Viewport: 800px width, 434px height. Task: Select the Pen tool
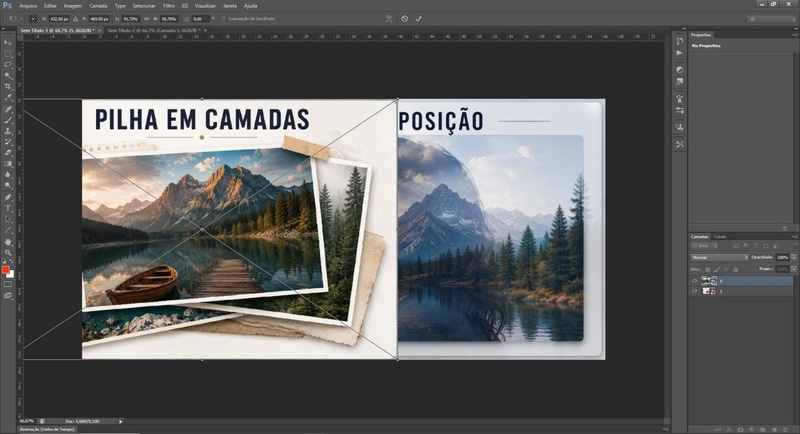point(8,197)
